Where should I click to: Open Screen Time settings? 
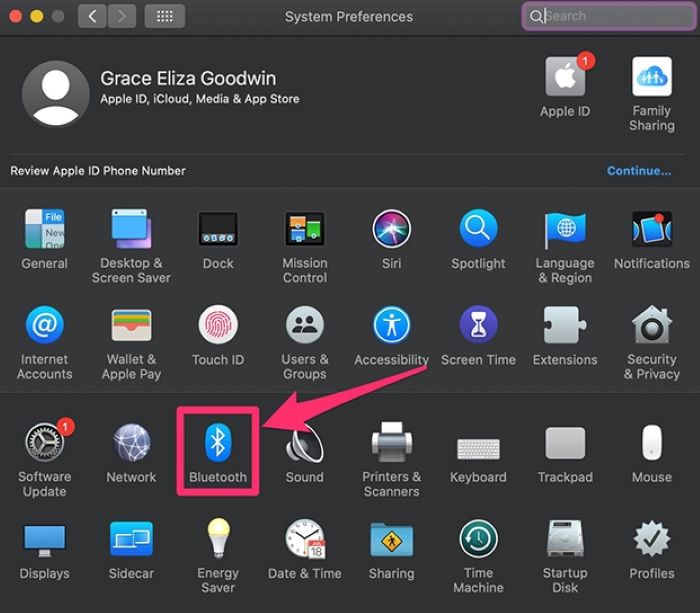(x=478, y=326)
